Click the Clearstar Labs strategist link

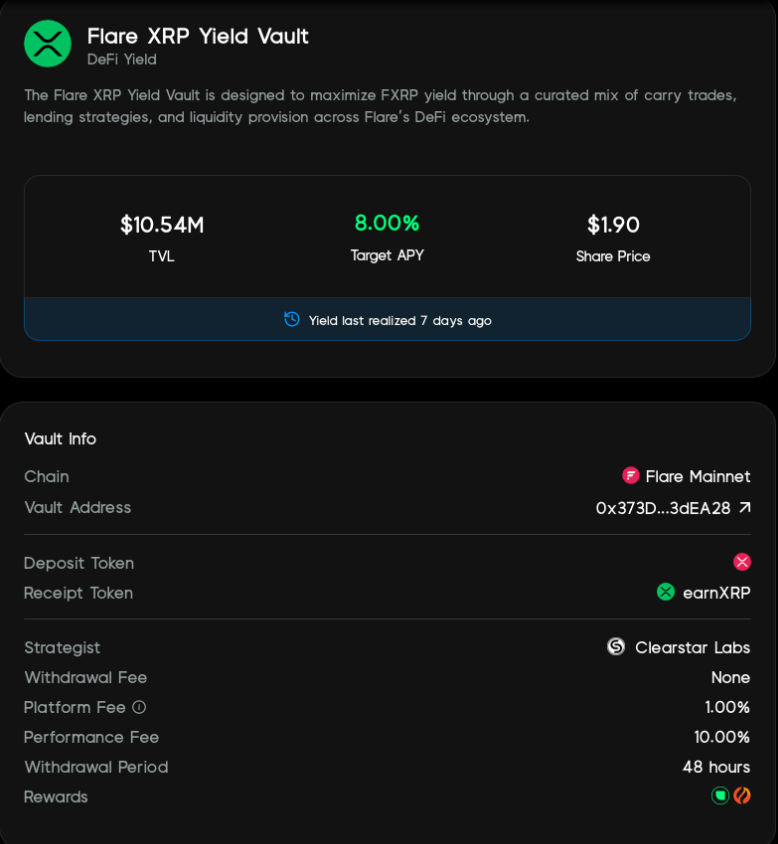pos(693,647)
